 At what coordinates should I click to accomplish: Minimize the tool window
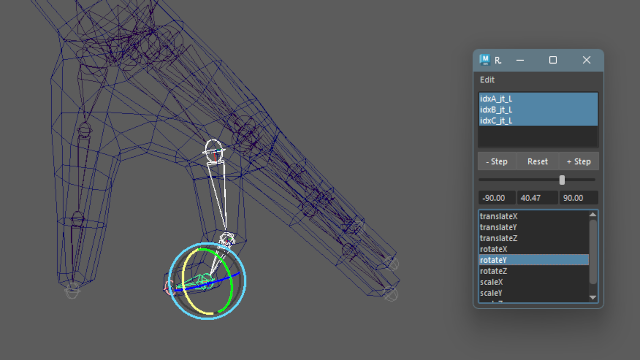tap(520, 60)
